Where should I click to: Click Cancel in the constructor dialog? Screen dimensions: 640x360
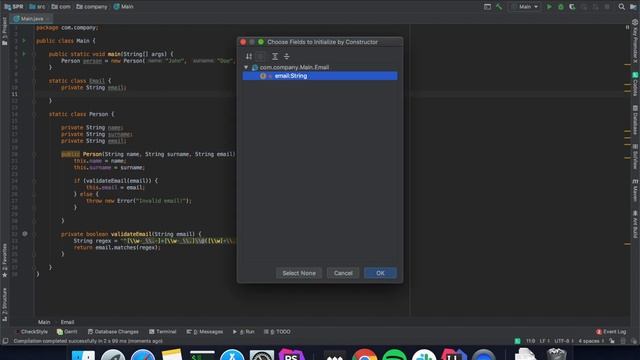(x=343, y=273)
